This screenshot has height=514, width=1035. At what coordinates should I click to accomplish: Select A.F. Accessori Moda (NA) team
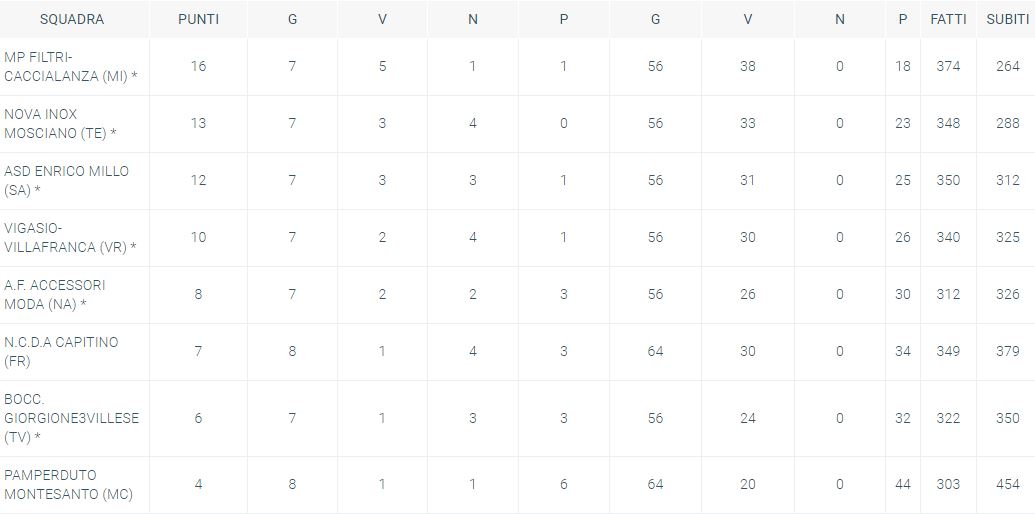click(x=55, y=295)
